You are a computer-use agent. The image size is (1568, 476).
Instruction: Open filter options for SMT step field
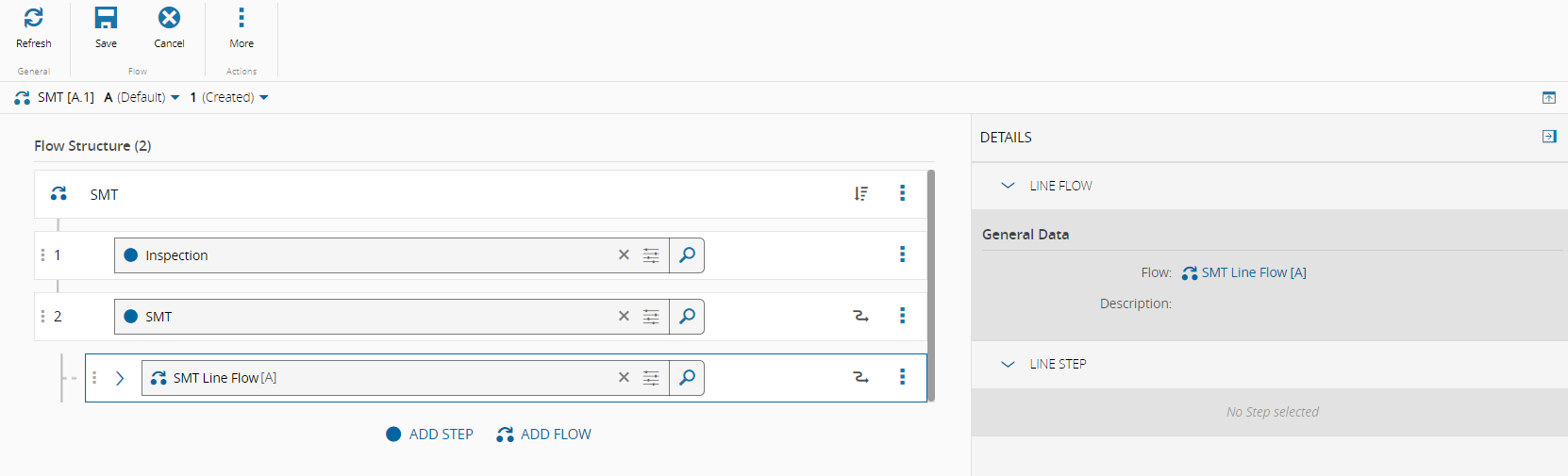(x=651, y=317)
